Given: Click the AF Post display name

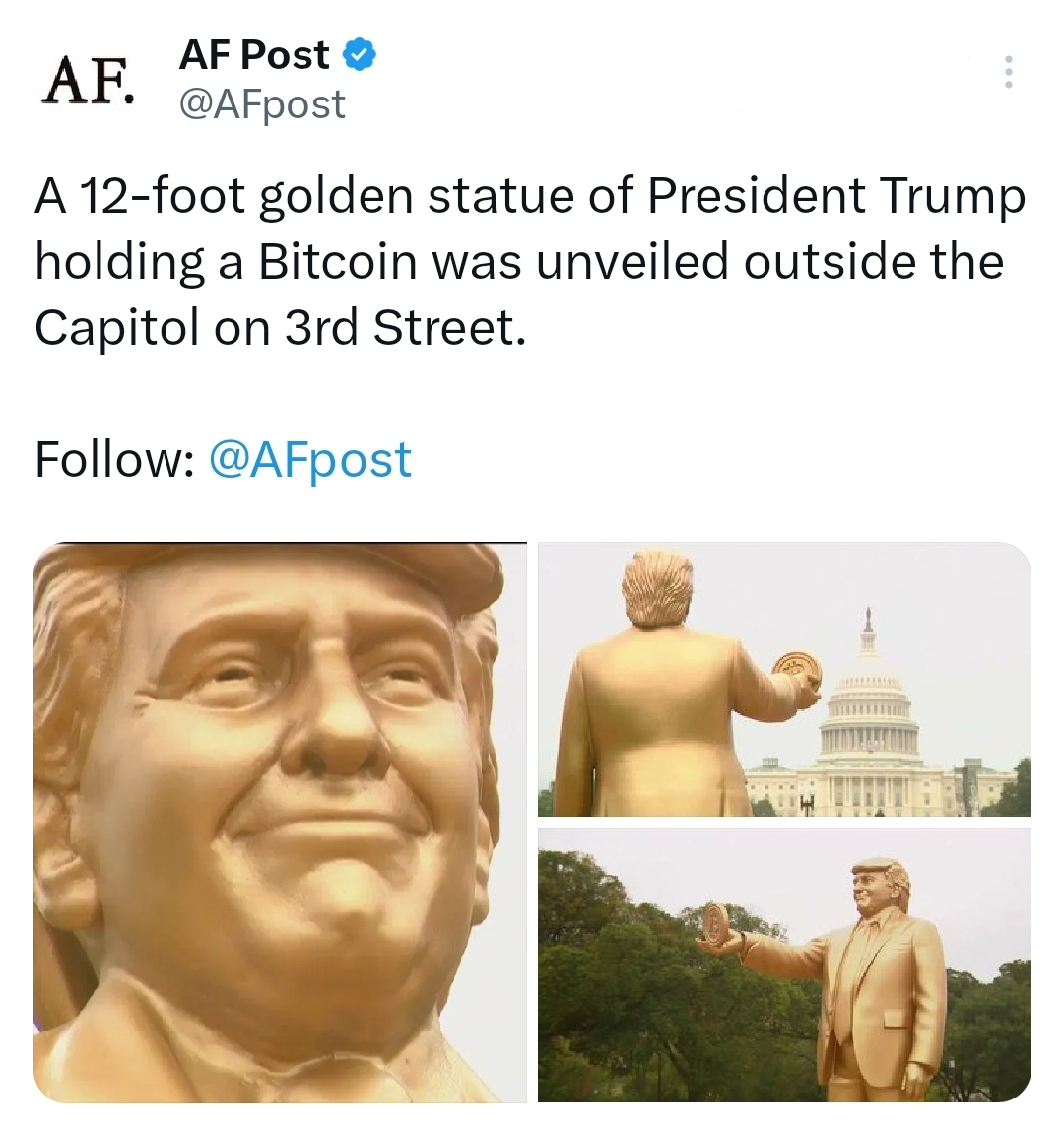Looking at the screenshot, I should click(x=254, y=55).
